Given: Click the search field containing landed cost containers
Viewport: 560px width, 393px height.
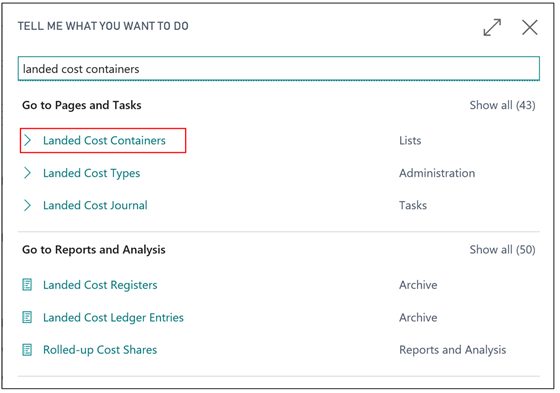Looking at the screenshot, I should 279,69.
